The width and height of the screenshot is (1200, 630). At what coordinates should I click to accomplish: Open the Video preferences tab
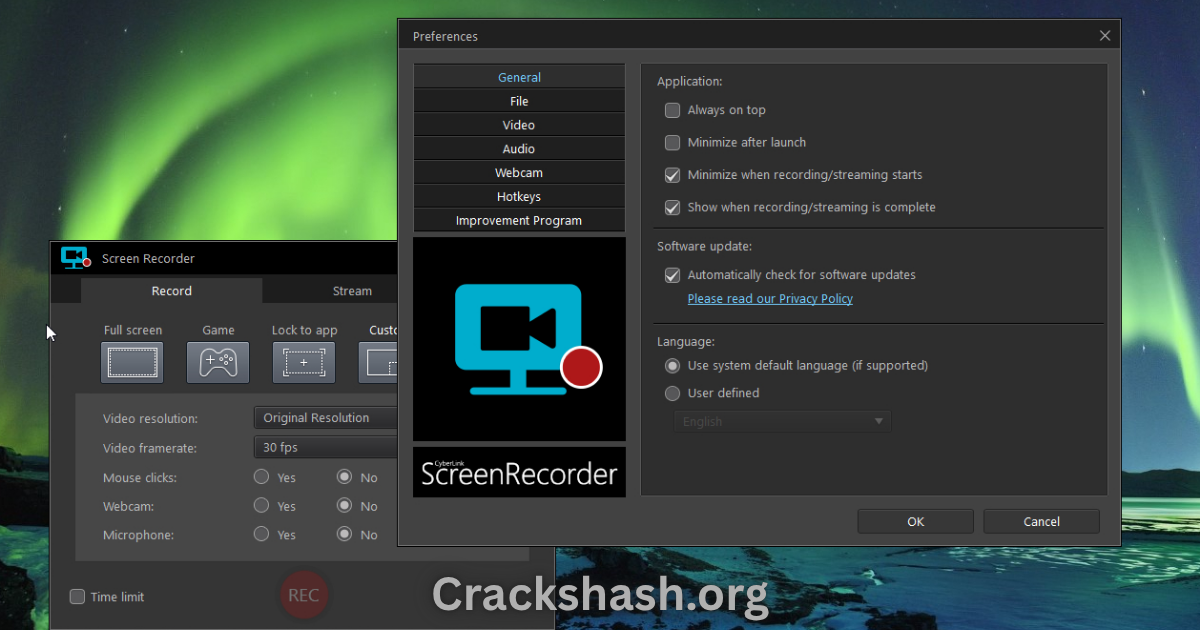pos(519,125)
